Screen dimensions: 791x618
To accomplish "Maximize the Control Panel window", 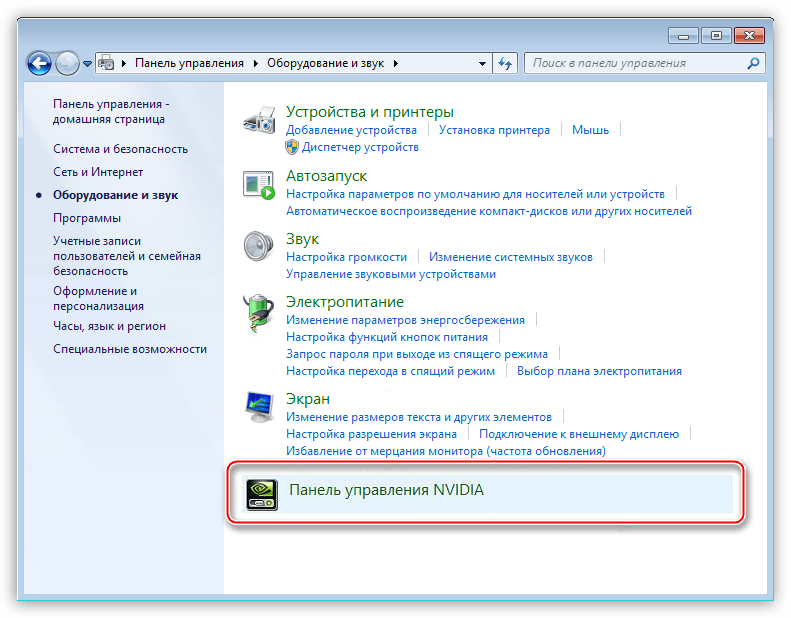I will click(x=716, y=36).
